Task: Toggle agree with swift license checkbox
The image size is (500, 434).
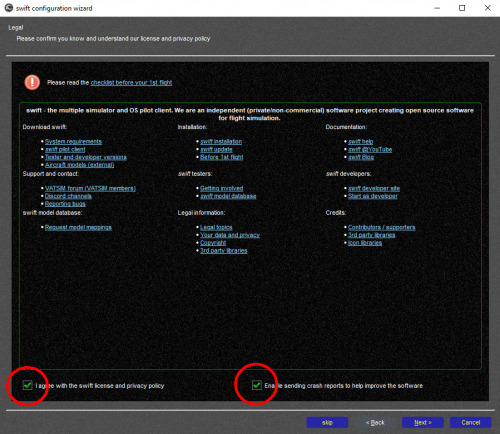Action: [28, 385]
